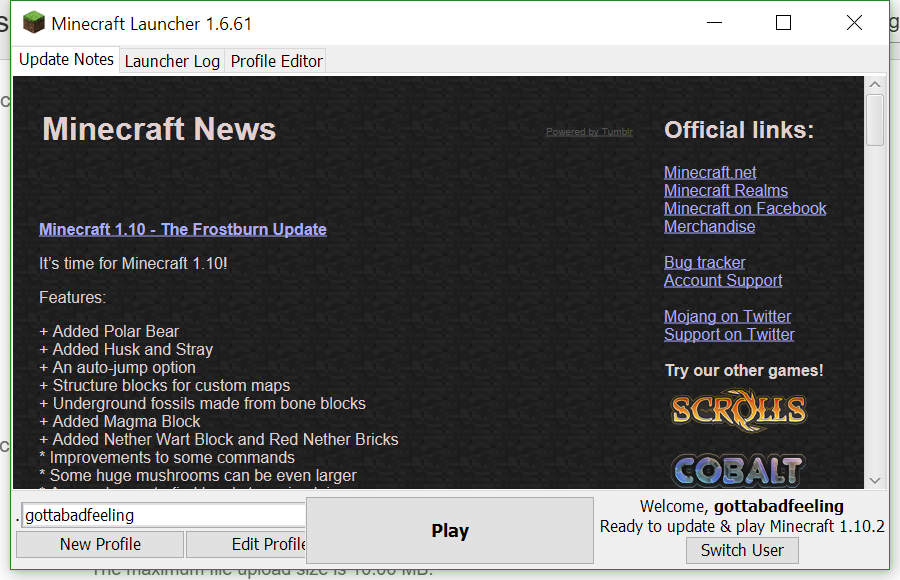Click the news scrollbar down arrow
Viewport: 900px width, 580px height.
coord(875,481)
